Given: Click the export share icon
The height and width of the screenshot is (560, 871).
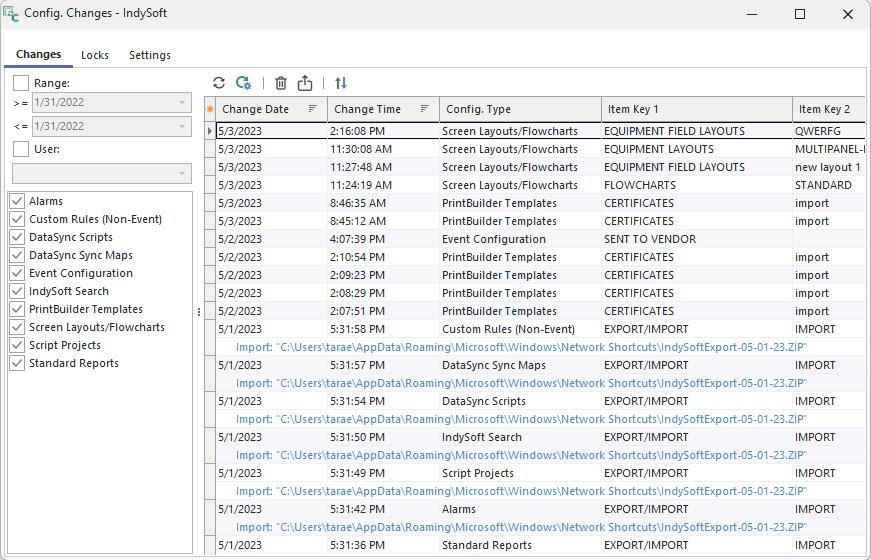Looking at the screenshot, I should [305, 83].
